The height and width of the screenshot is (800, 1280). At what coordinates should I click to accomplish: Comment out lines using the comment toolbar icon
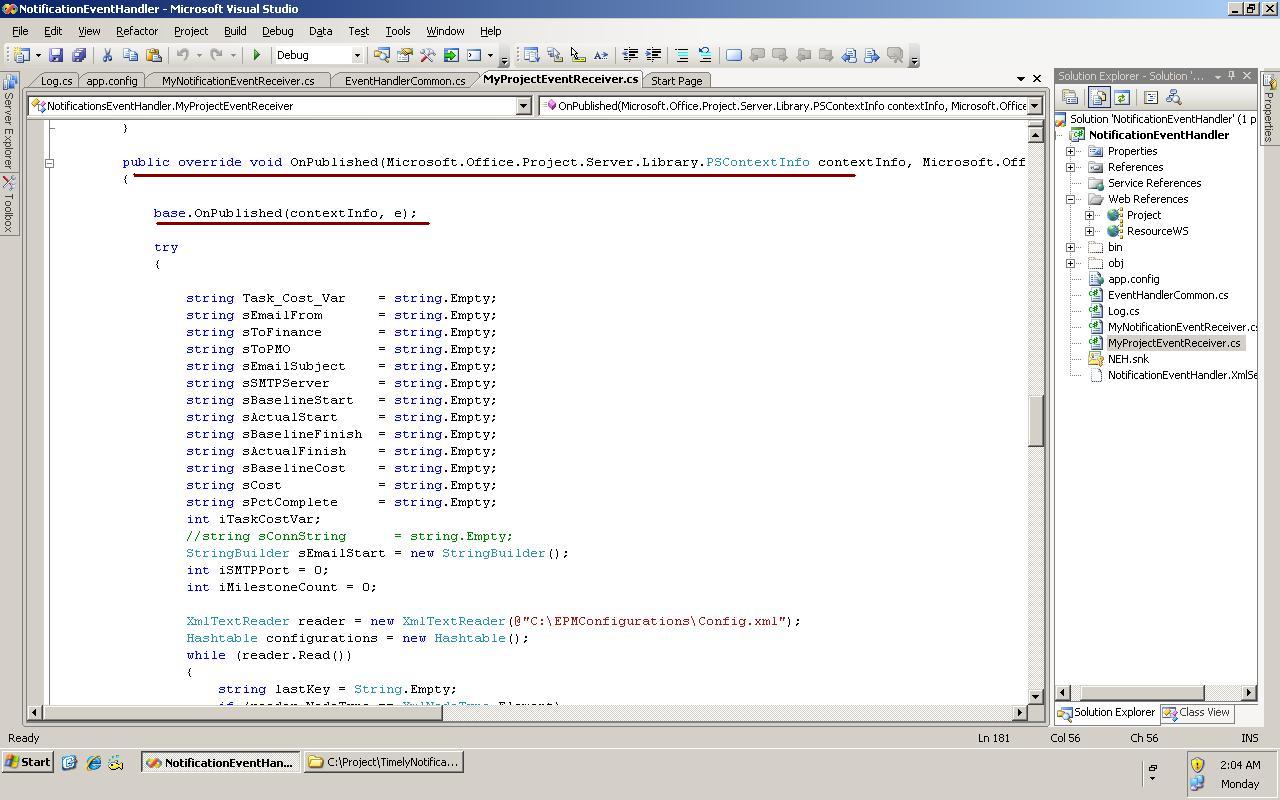682,55
